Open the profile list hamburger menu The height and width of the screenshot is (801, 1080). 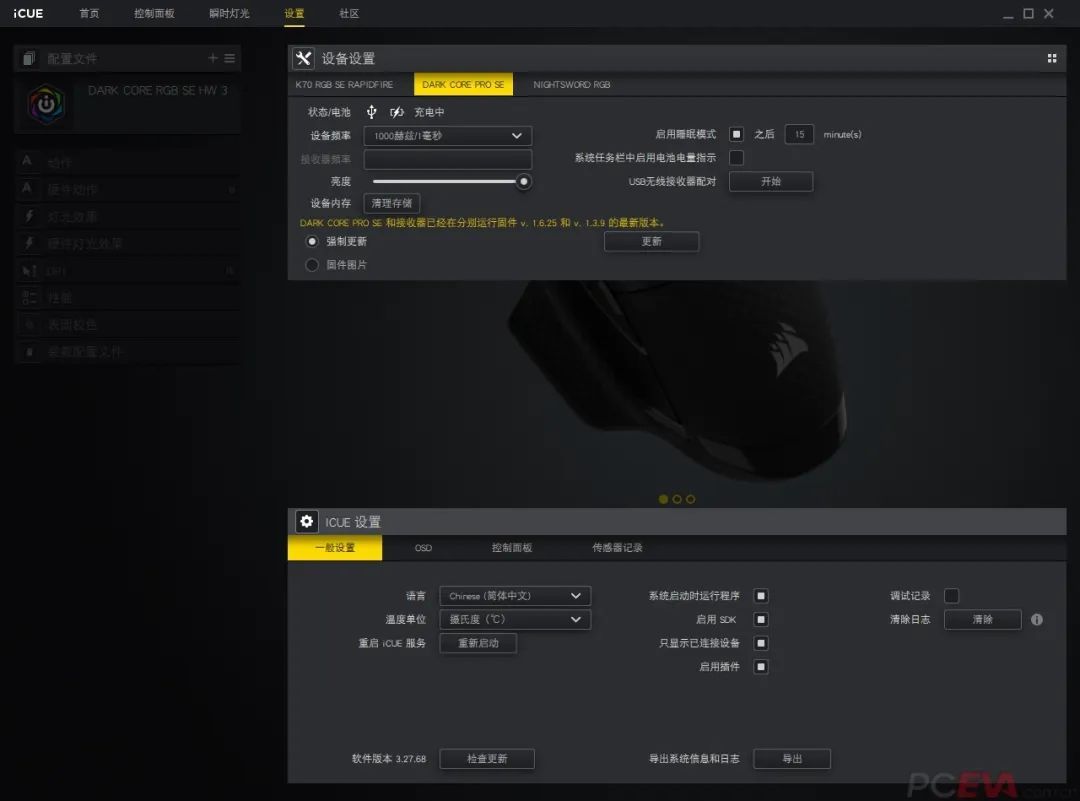[x=230, y=59]
